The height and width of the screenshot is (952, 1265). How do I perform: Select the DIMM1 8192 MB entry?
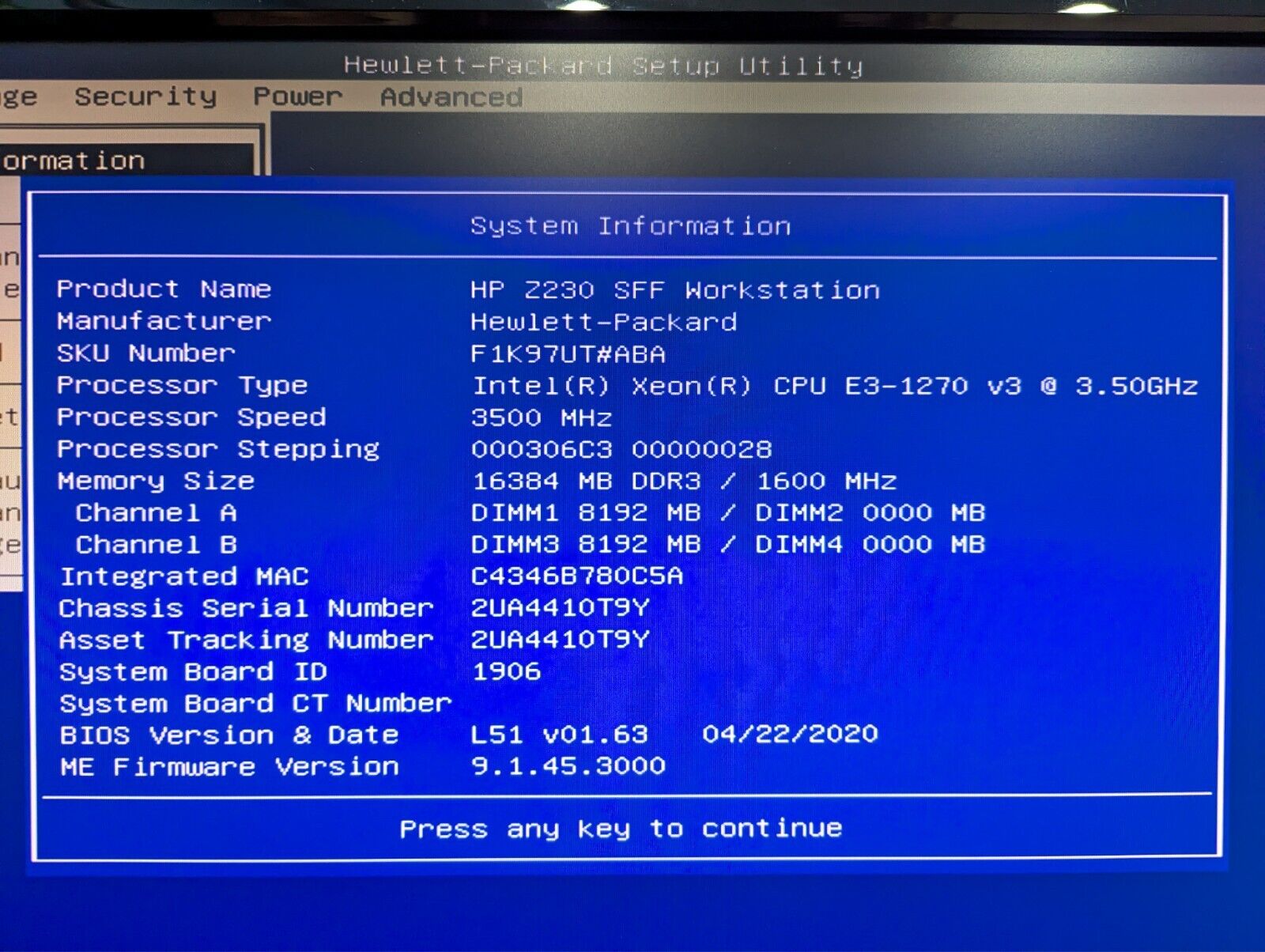coord(586,512)
